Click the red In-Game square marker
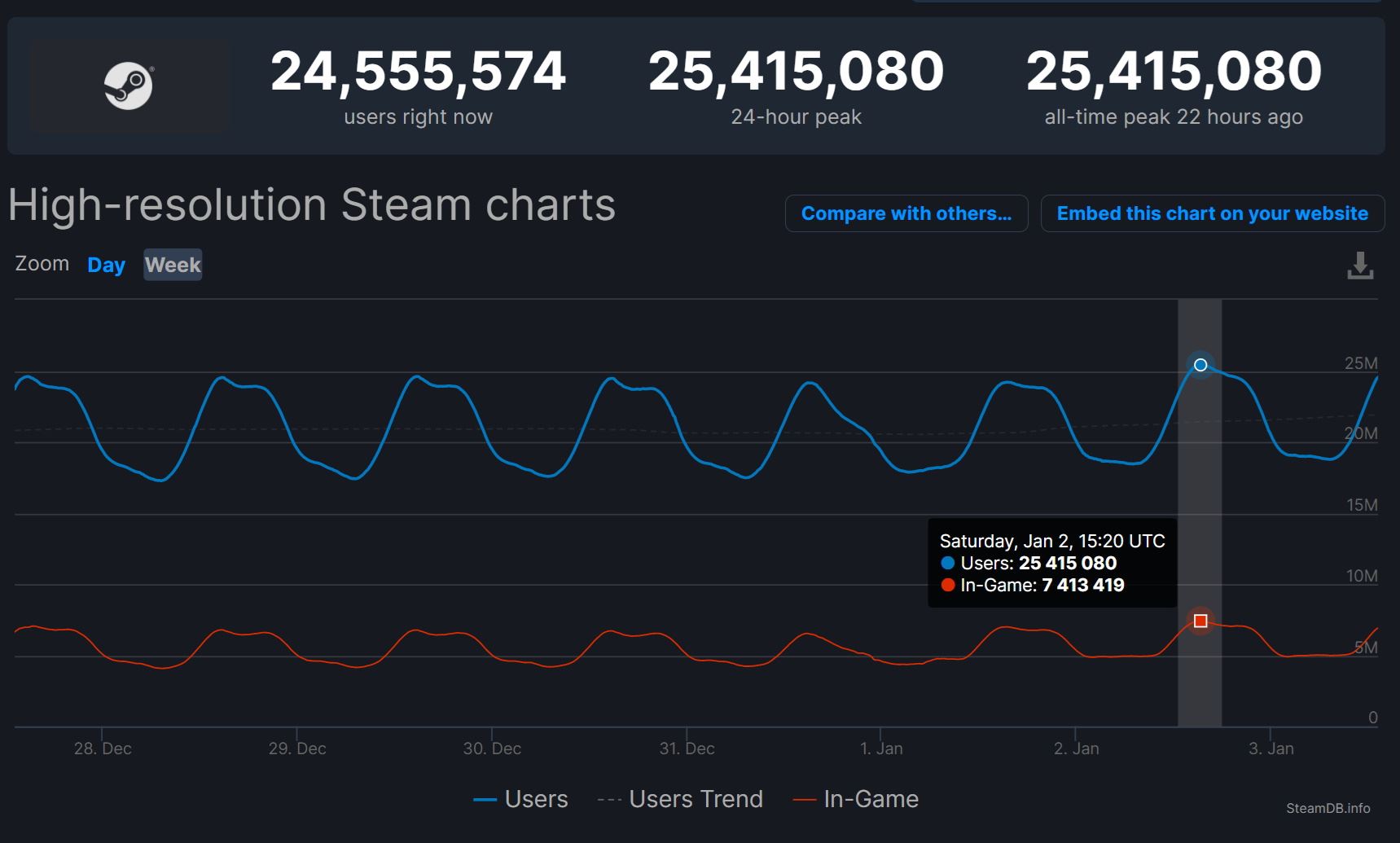1400x843 pixels. click(1200, 621)
